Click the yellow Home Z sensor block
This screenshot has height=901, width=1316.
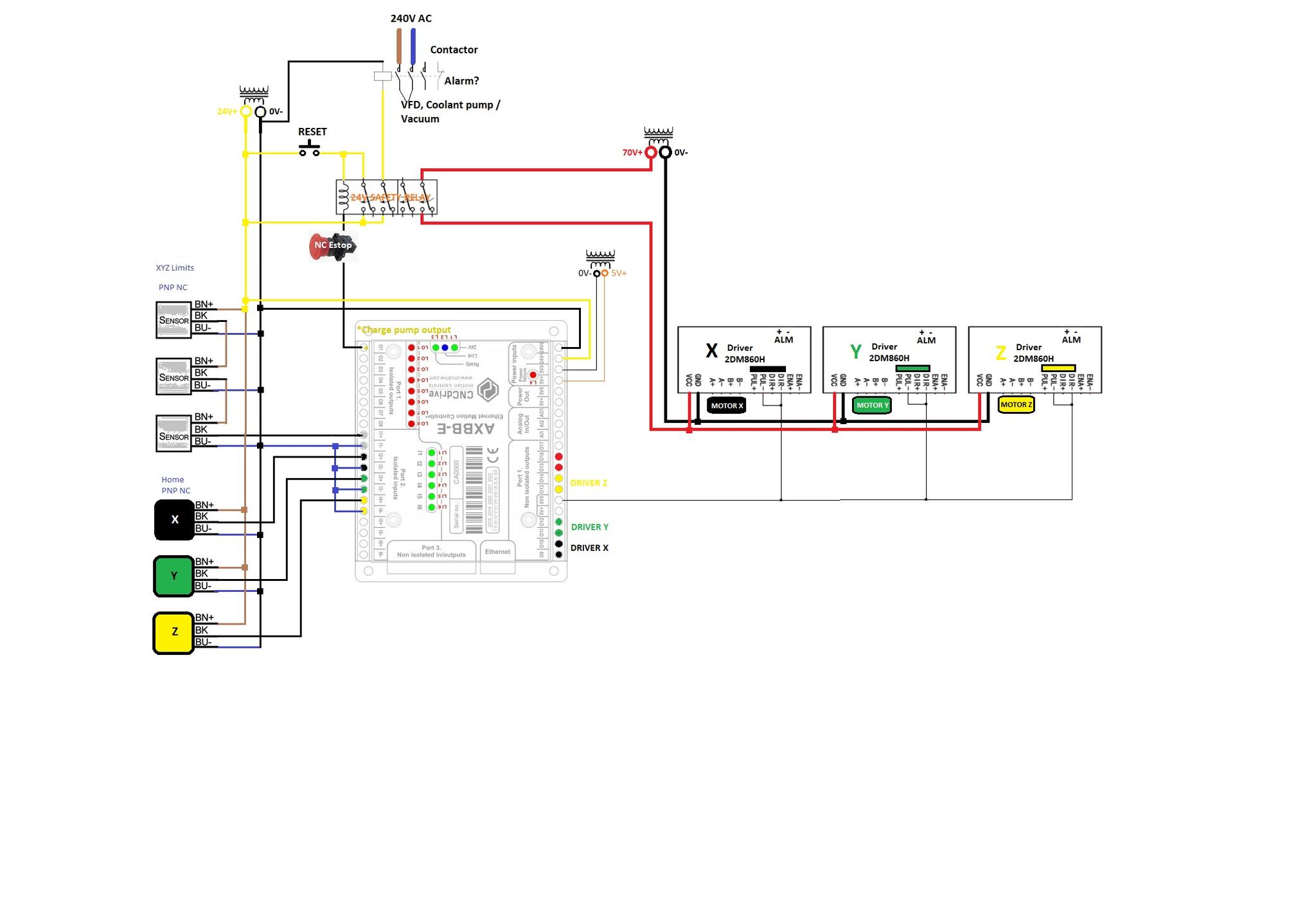pyautogui.click(x=173, y=632)
